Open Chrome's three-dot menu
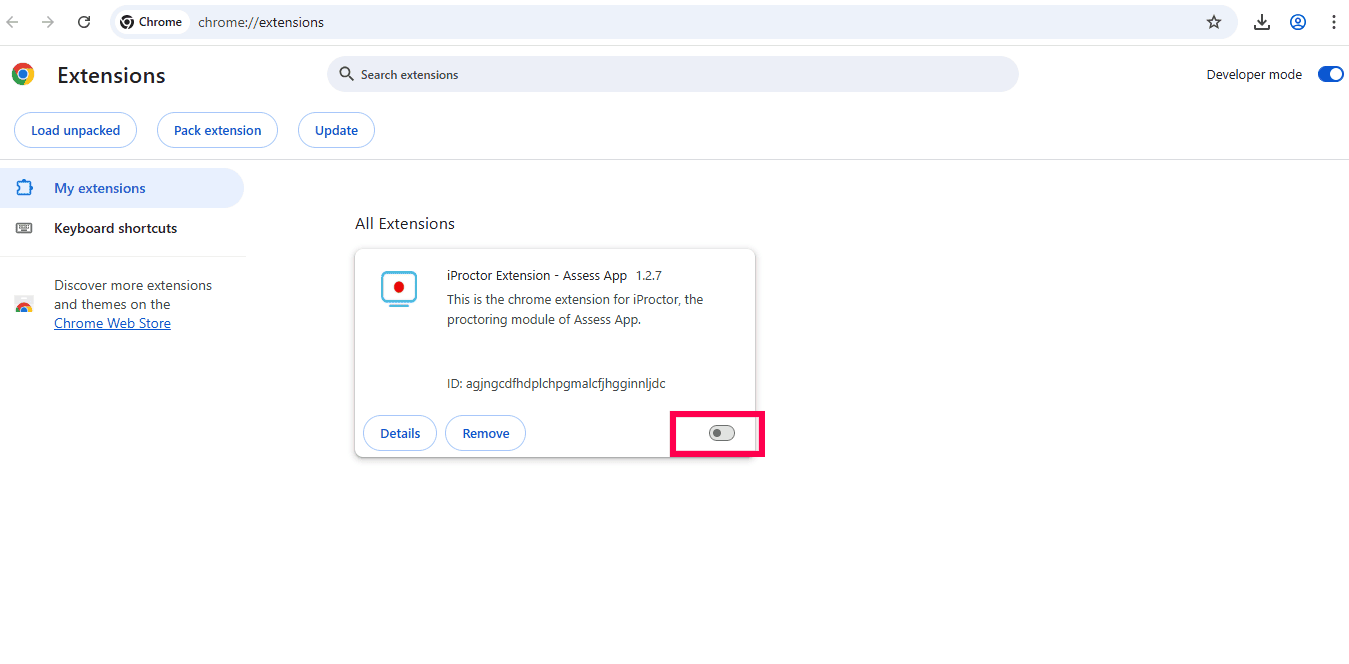Image resolution: width=1349 pixels, height=664 pixels. click(x=1333, y=22)
